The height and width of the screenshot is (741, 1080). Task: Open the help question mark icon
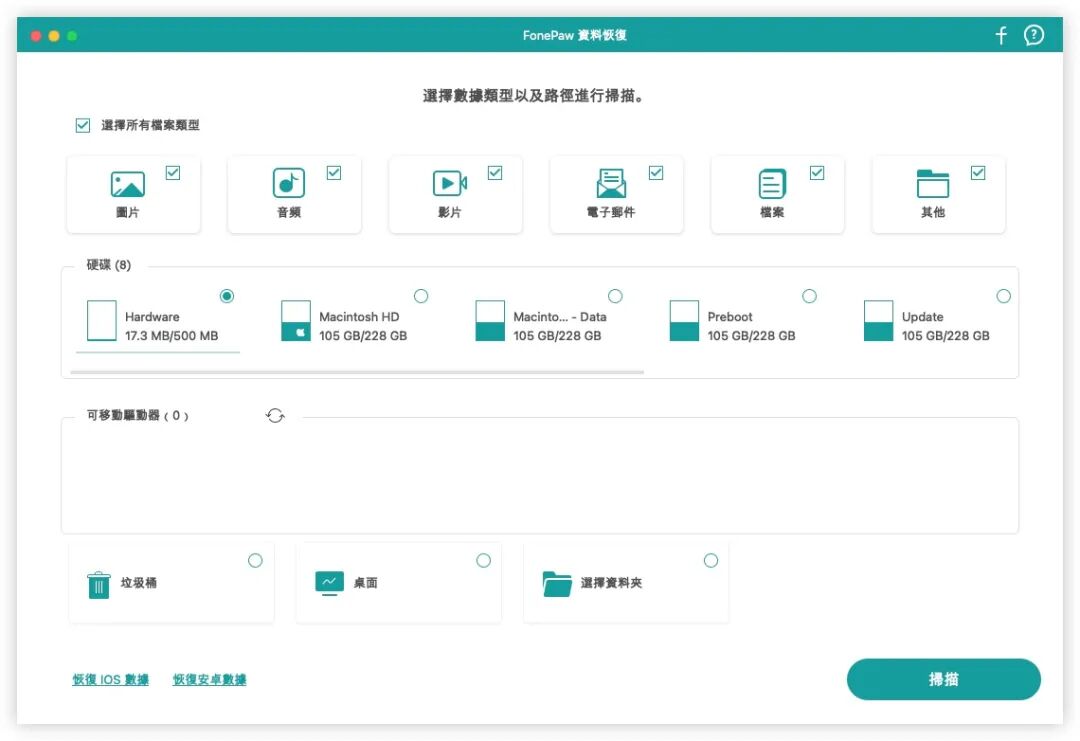click(1034, 34)
